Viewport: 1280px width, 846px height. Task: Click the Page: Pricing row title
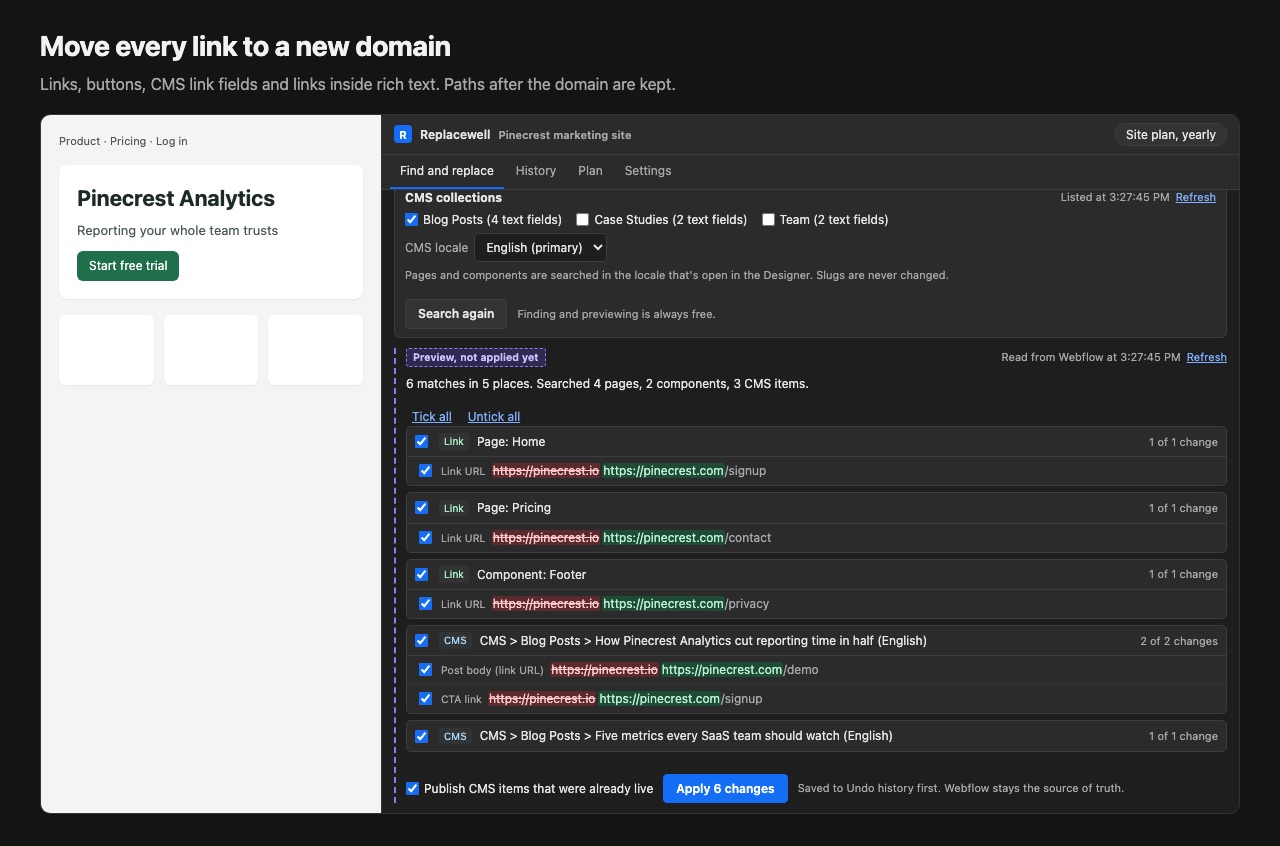coord(514,508)
